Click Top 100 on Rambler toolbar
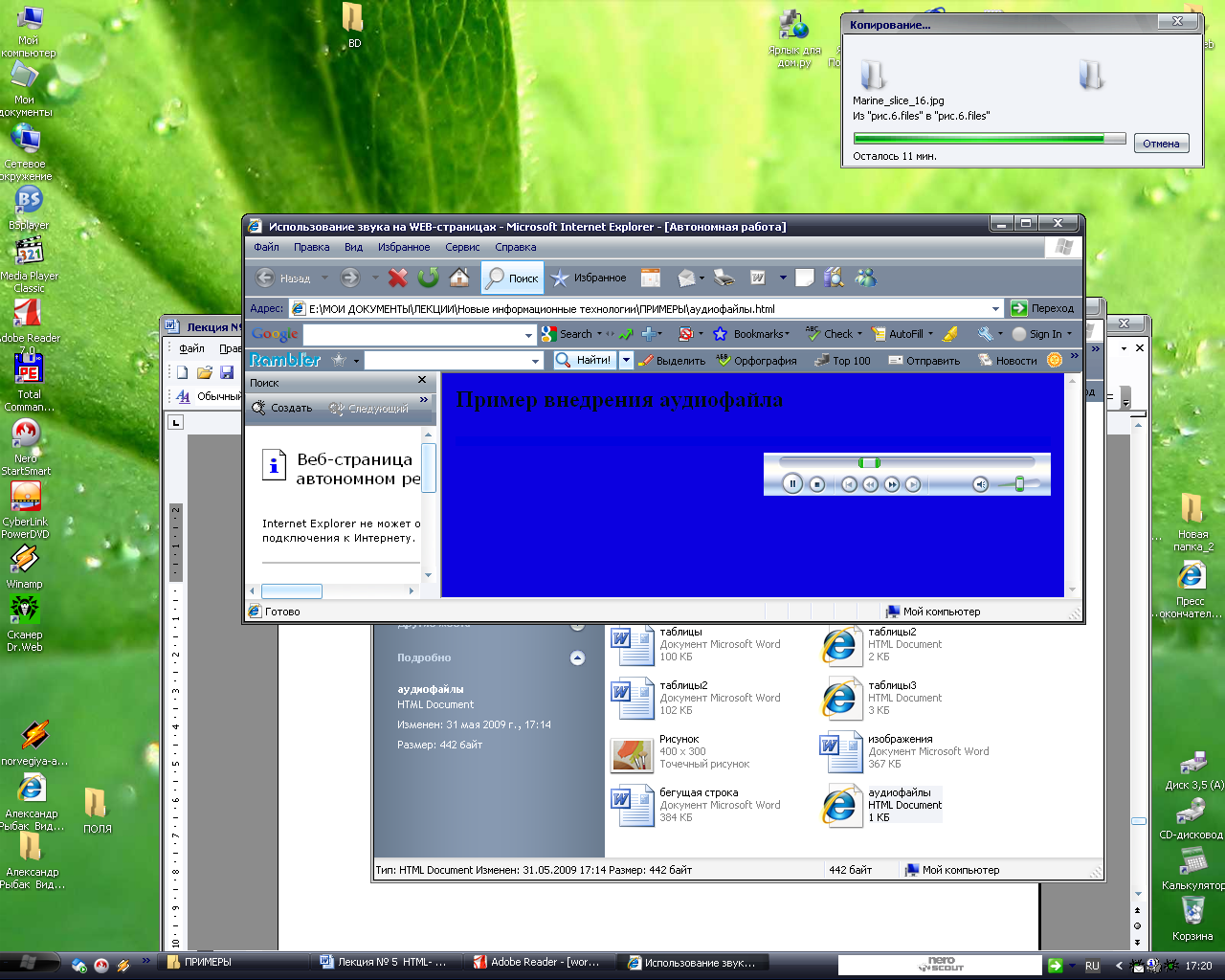 [842, 361]
